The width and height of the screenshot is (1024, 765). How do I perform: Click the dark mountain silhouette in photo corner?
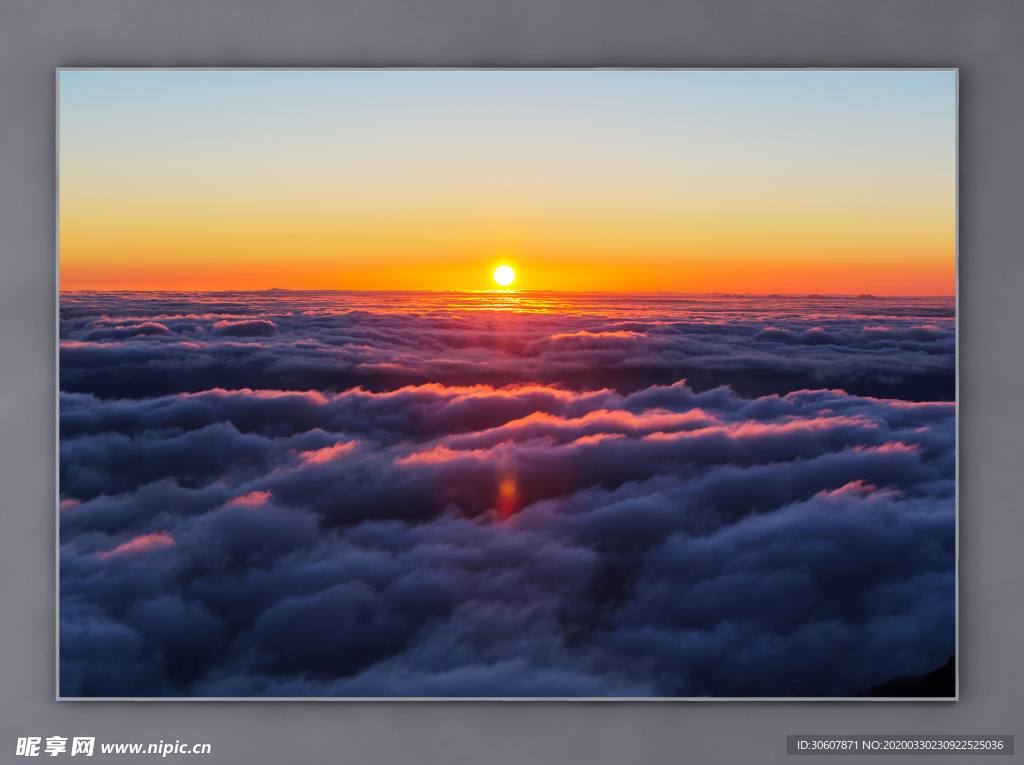tap(925, 683)
